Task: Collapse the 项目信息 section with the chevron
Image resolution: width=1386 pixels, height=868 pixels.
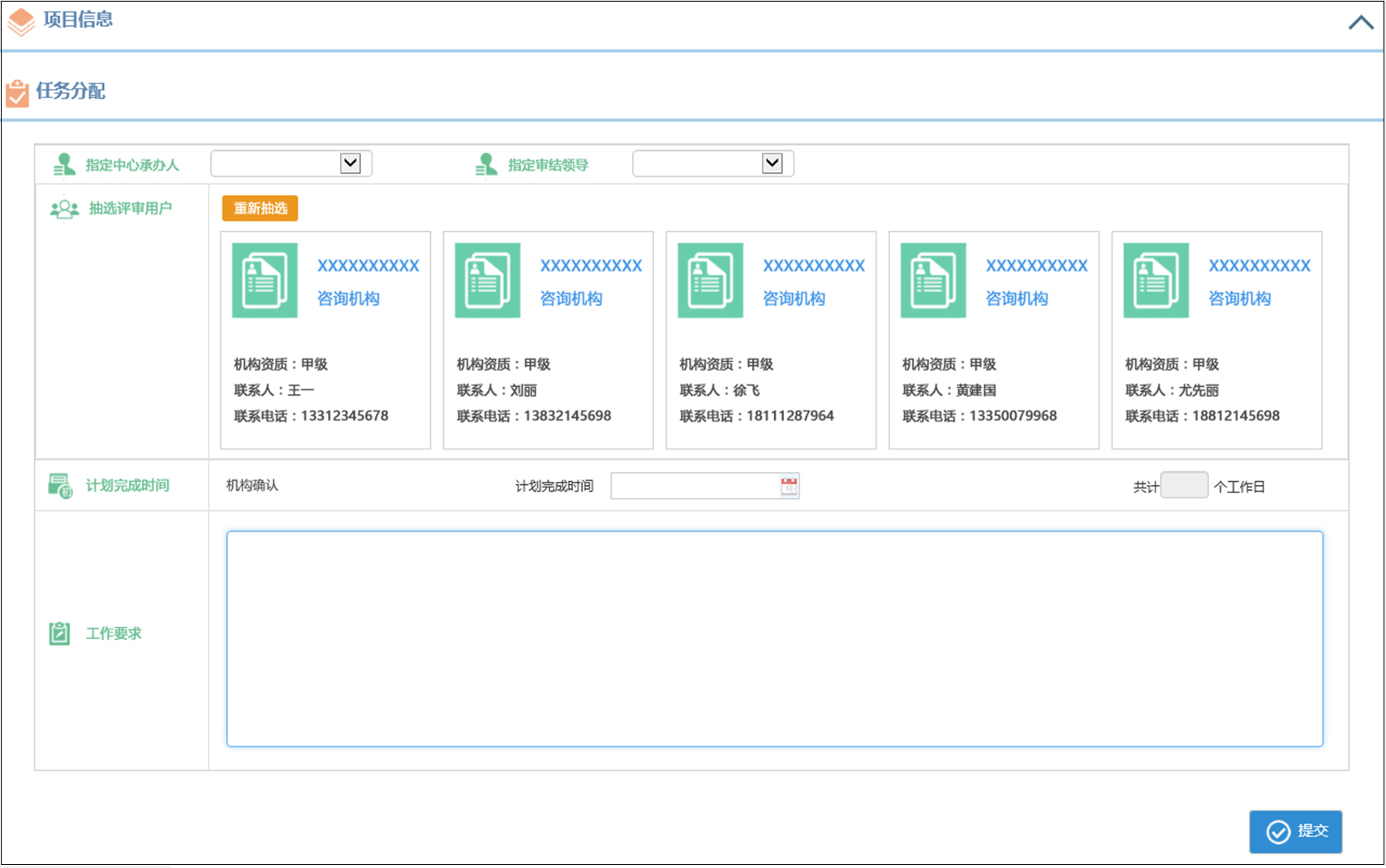Action: coord(1360,23)
